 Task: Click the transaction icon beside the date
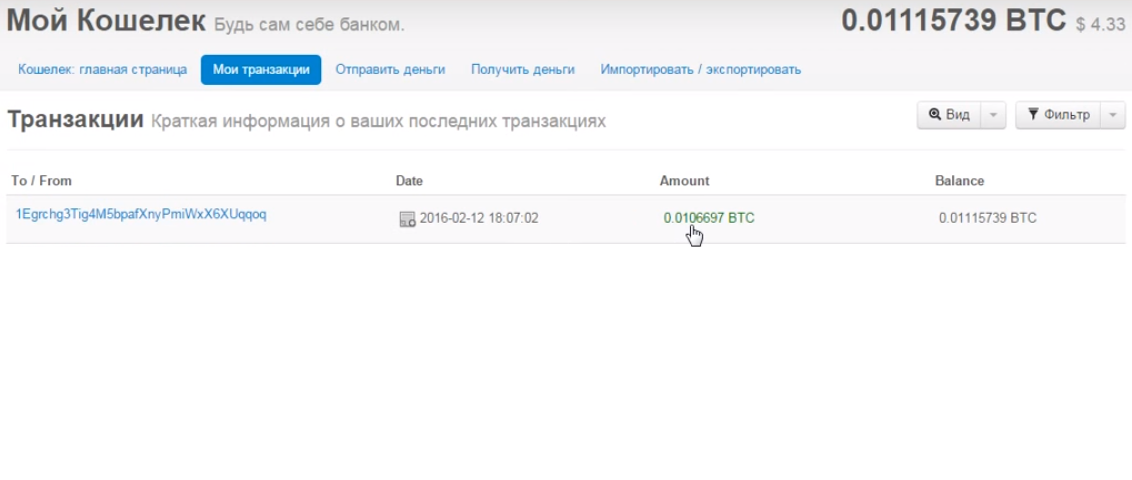pyautogui.click(x=407, y=219)
